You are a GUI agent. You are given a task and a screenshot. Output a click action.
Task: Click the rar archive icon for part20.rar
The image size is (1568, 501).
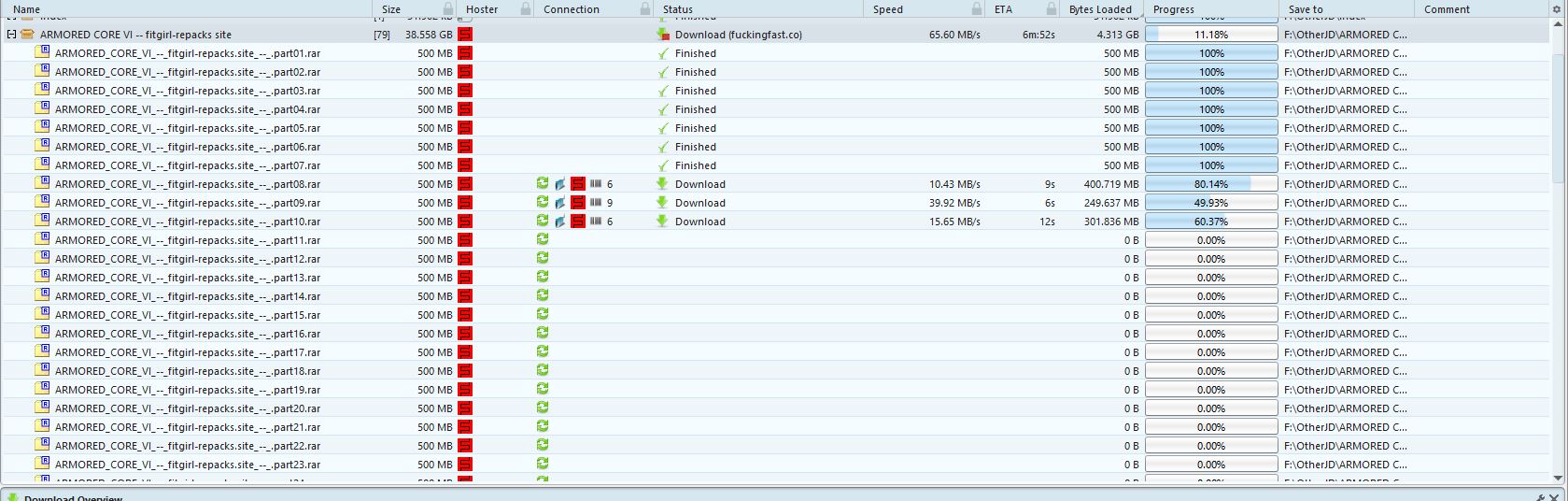[42, 408]
